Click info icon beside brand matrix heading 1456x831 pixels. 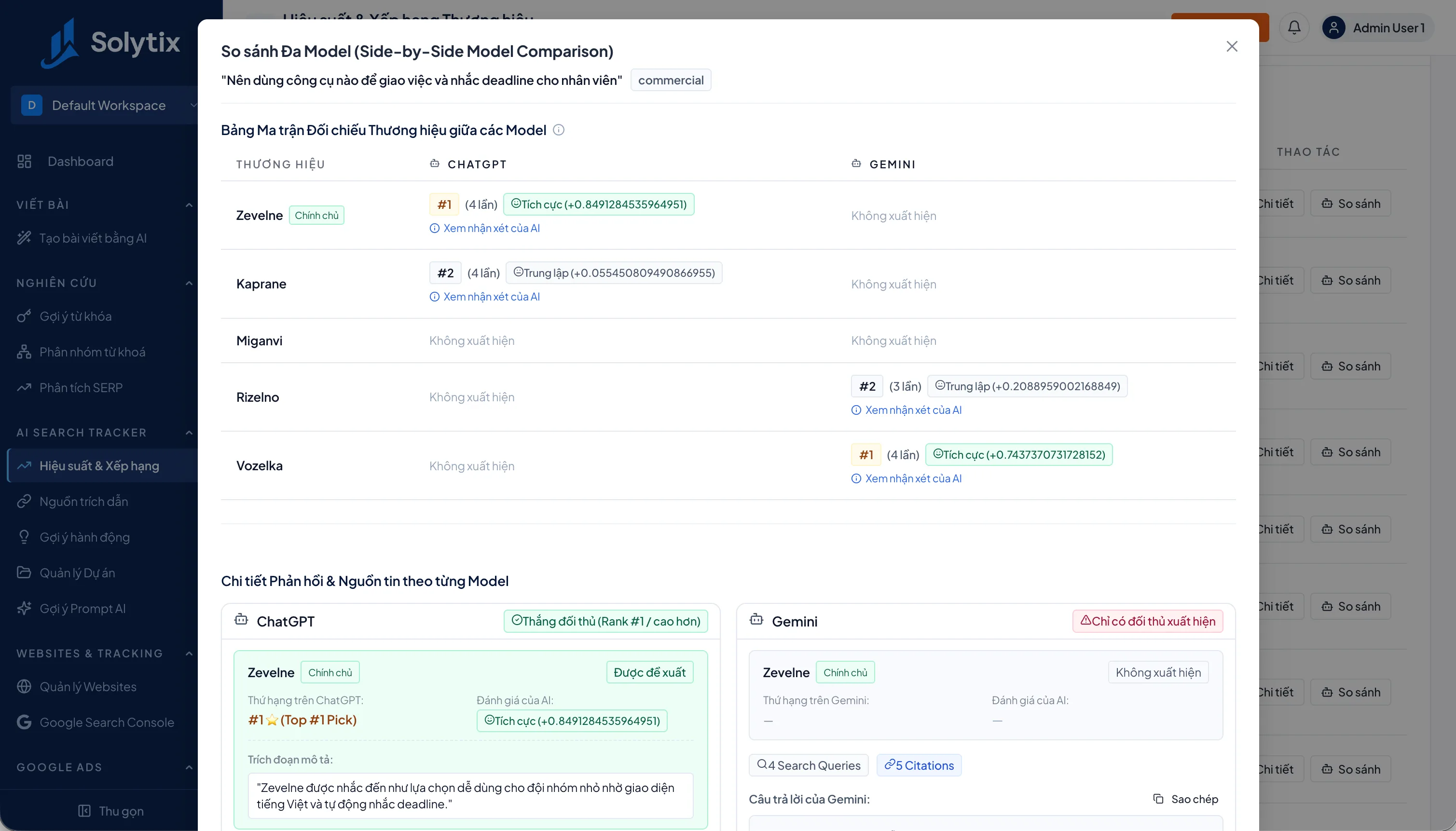tap(559, 130)
